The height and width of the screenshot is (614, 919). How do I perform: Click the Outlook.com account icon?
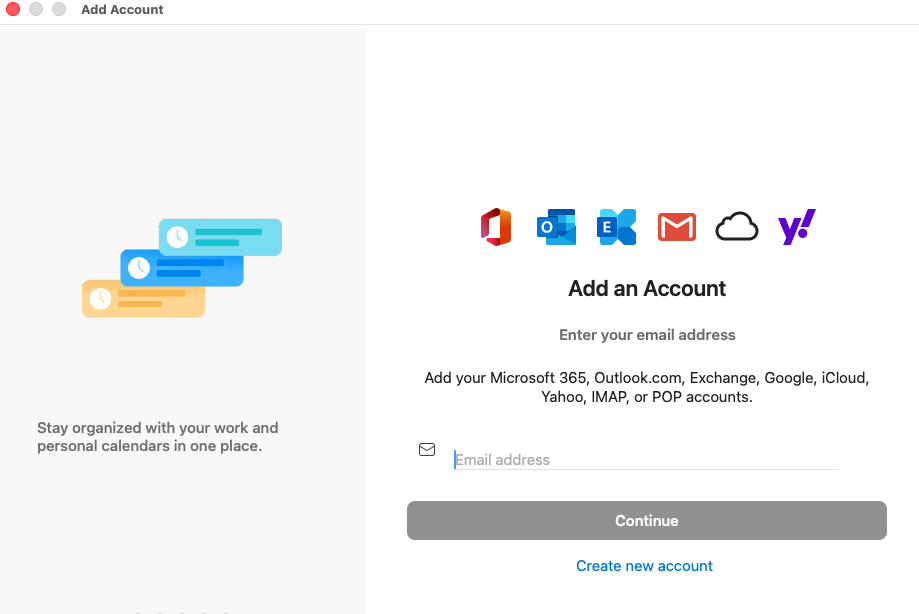(556, 227)
